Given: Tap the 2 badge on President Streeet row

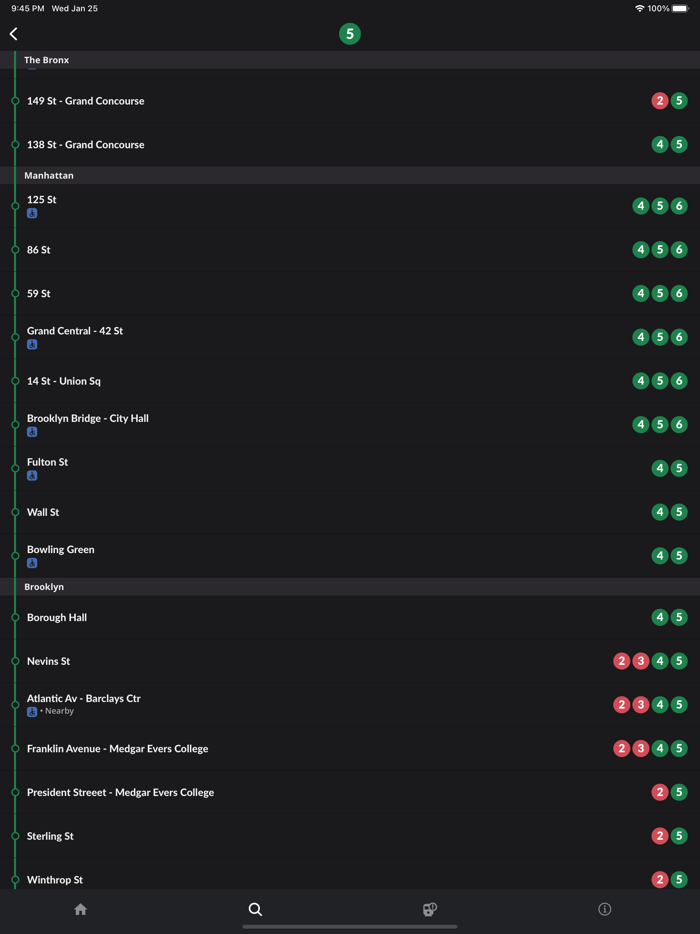Looking at the screenshot, I should point(659,792).
